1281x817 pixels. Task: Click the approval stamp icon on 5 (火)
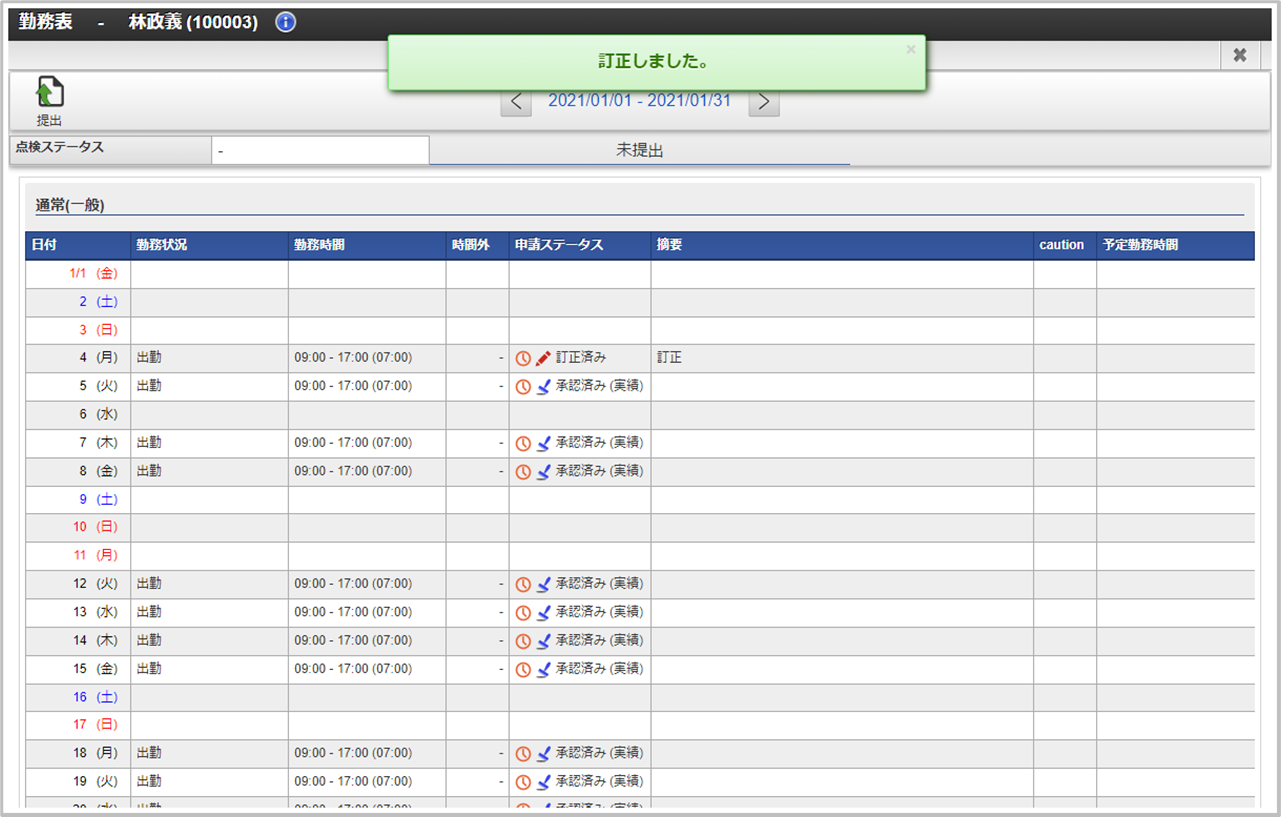pos(543,387)
